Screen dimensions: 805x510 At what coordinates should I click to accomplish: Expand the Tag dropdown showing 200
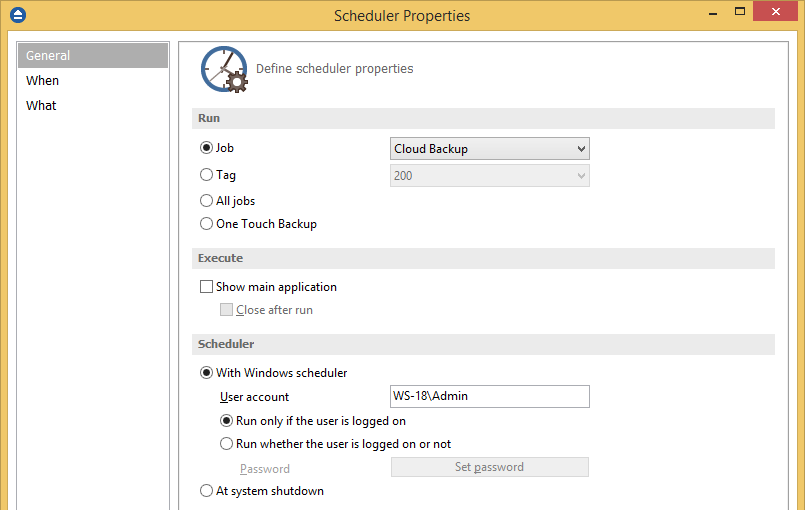click(490, 176)
